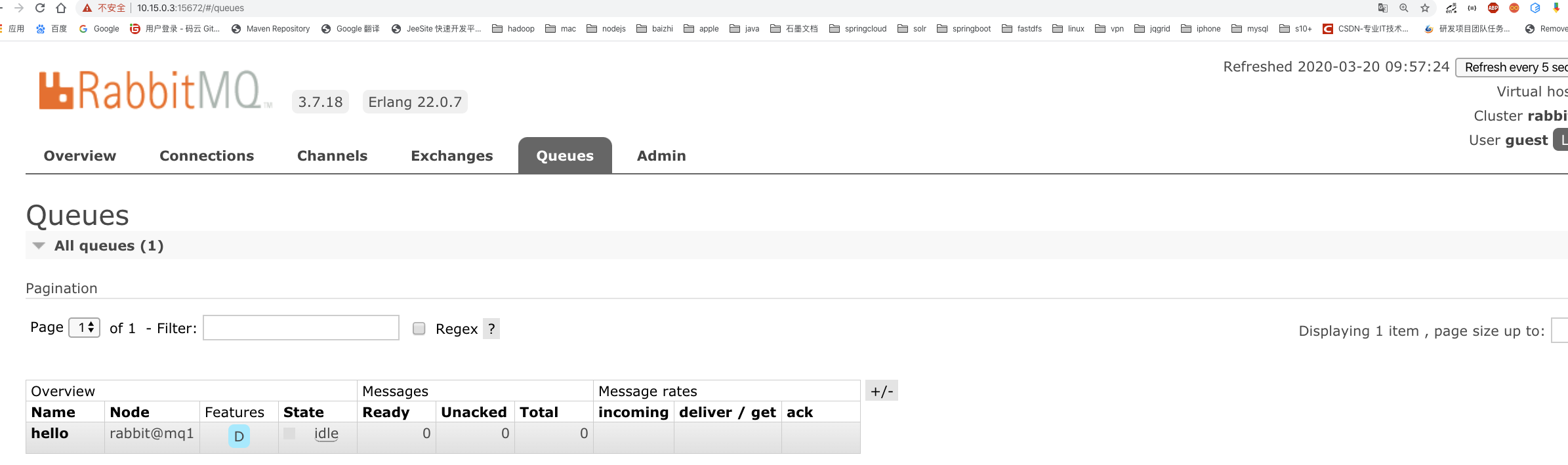Open the CSDN bookmark
The image size is (1568, 465).
pos(1365,29)
